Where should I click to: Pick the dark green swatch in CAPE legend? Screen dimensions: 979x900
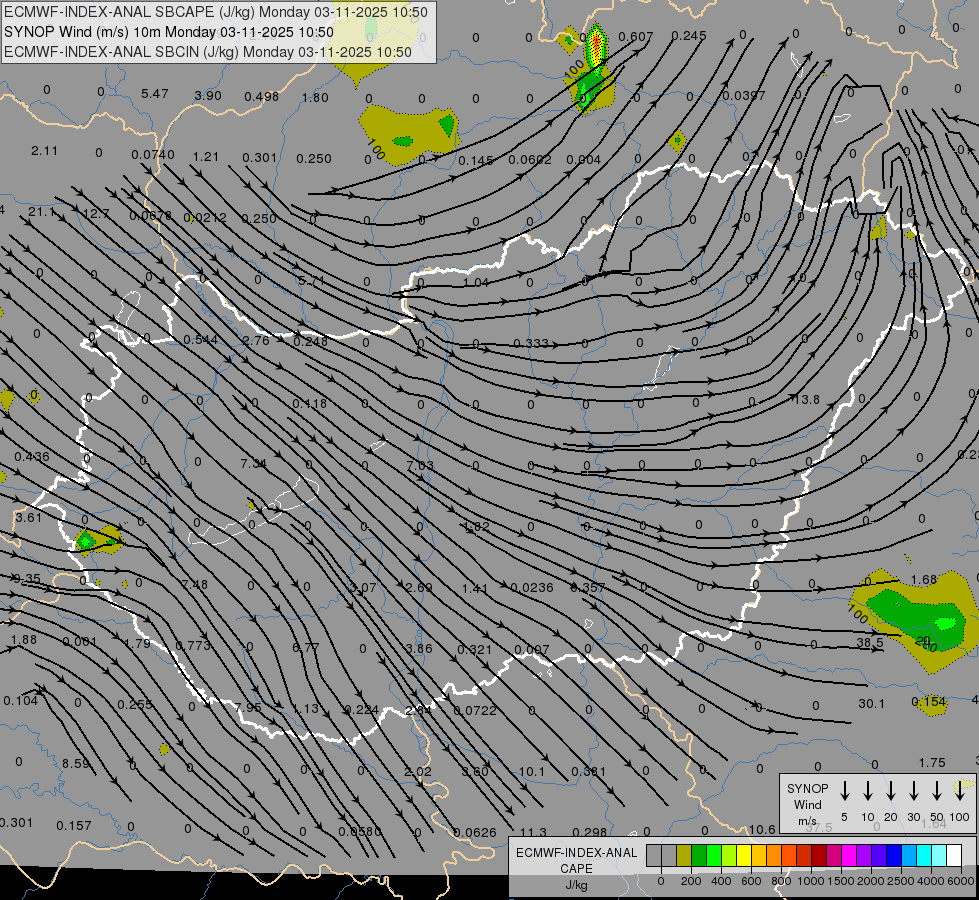[699, 856]
